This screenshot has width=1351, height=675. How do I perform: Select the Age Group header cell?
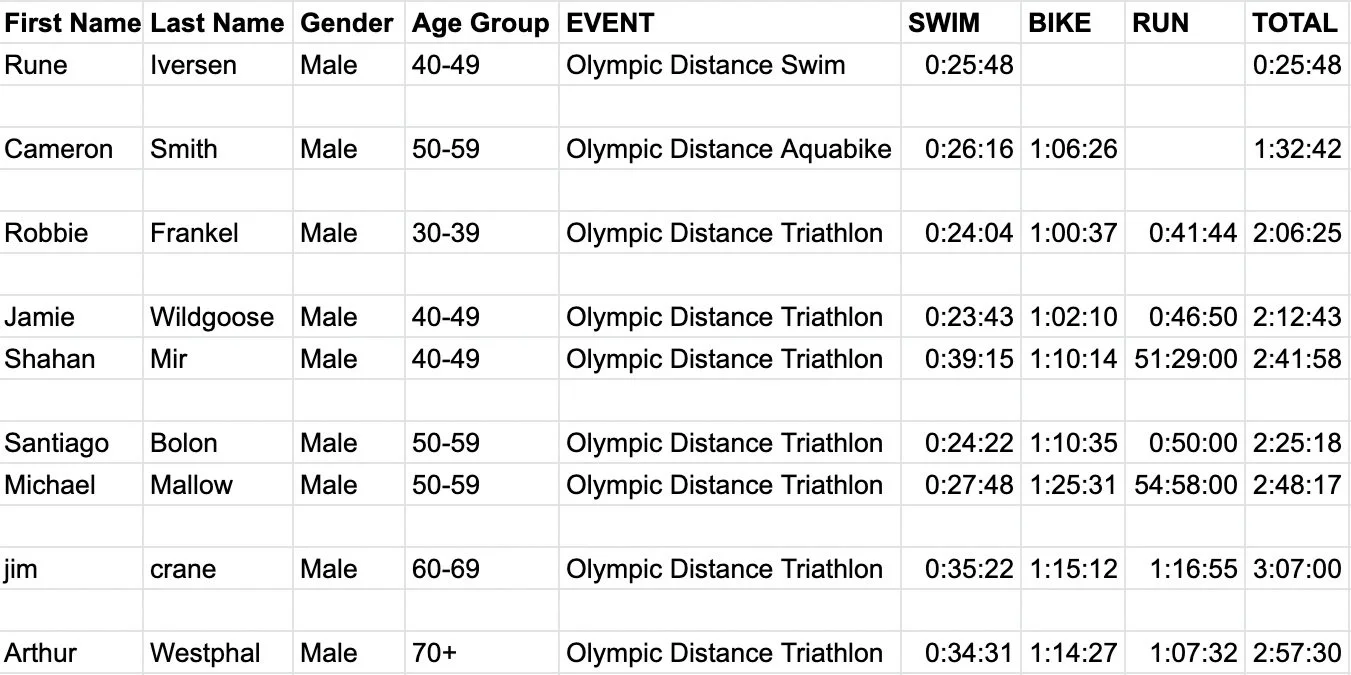click(x=480, y=23)
